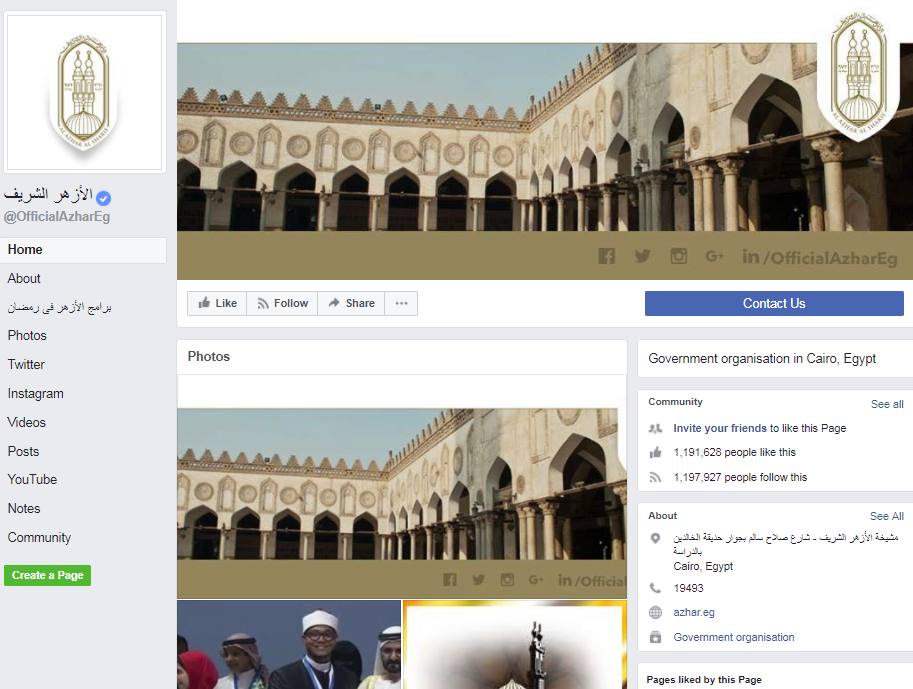Click the Arabic address line in About
The image size is (913, 689).
pyautogui.click(x=785, y=544)
